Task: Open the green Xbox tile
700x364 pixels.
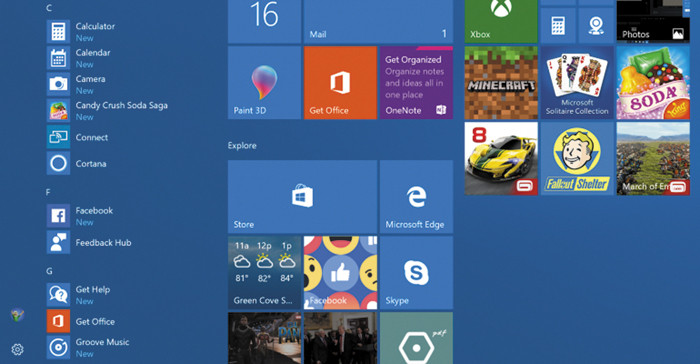Action: click(x=501, y=21)
